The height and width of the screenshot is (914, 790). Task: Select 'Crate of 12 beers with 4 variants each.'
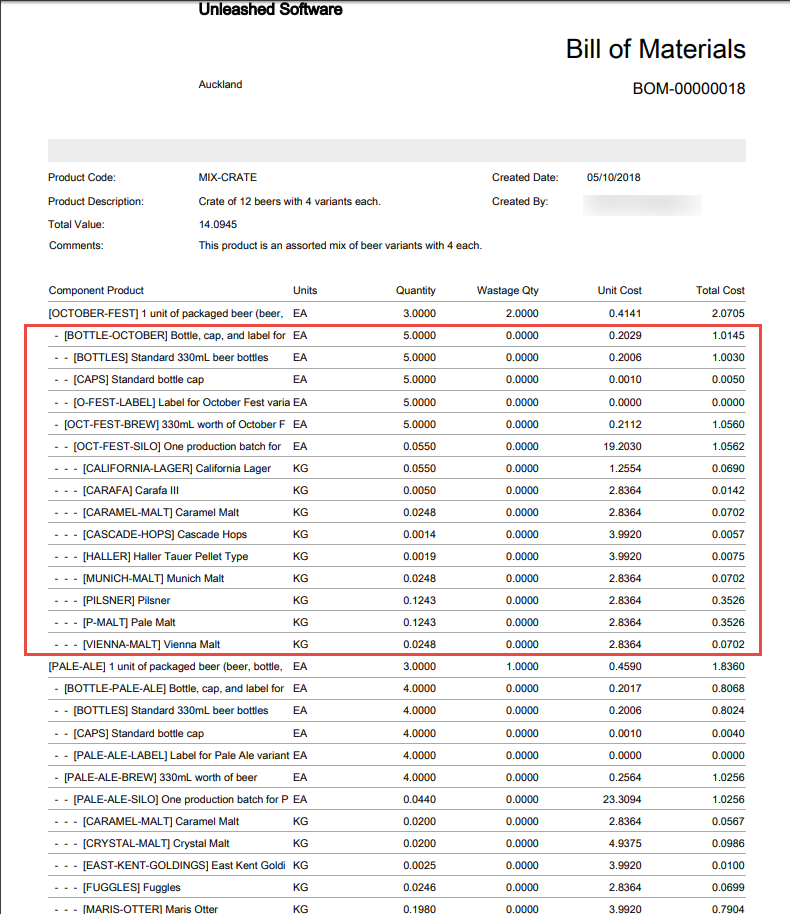pos(289,202)
